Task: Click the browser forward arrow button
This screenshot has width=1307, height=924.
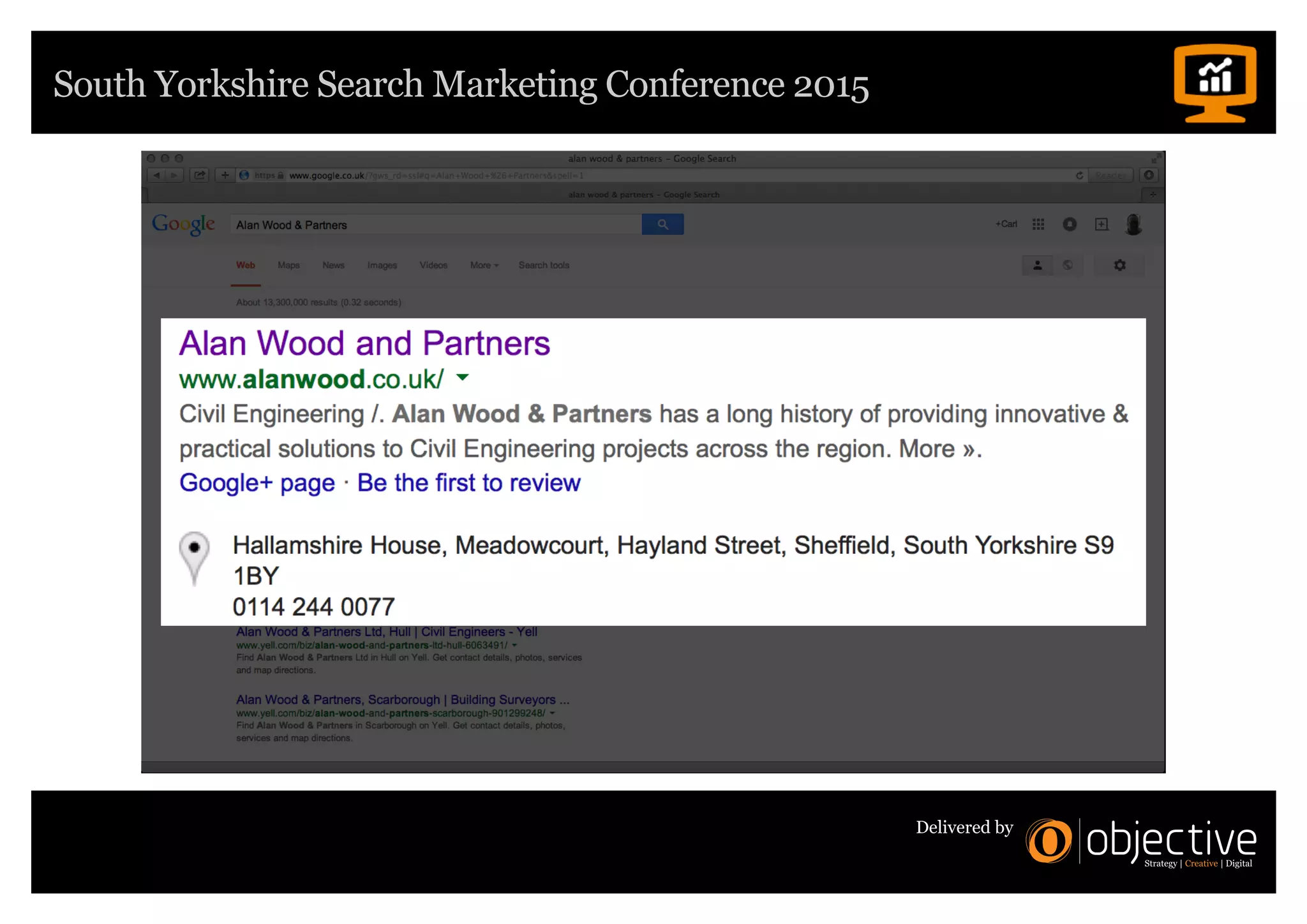Action: (x=174, y=175)
